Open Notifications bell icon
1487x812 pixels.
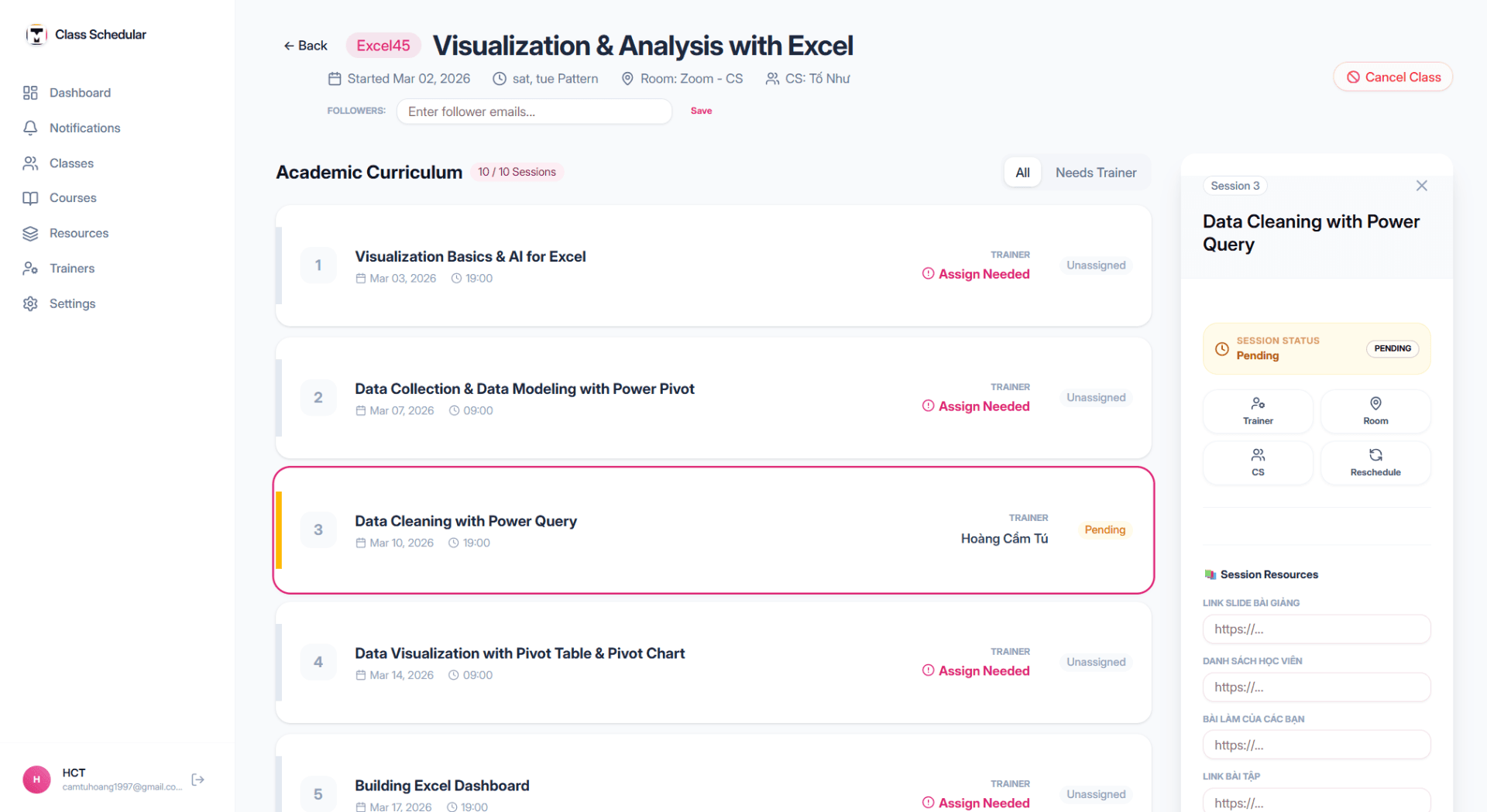coord(30,128)
